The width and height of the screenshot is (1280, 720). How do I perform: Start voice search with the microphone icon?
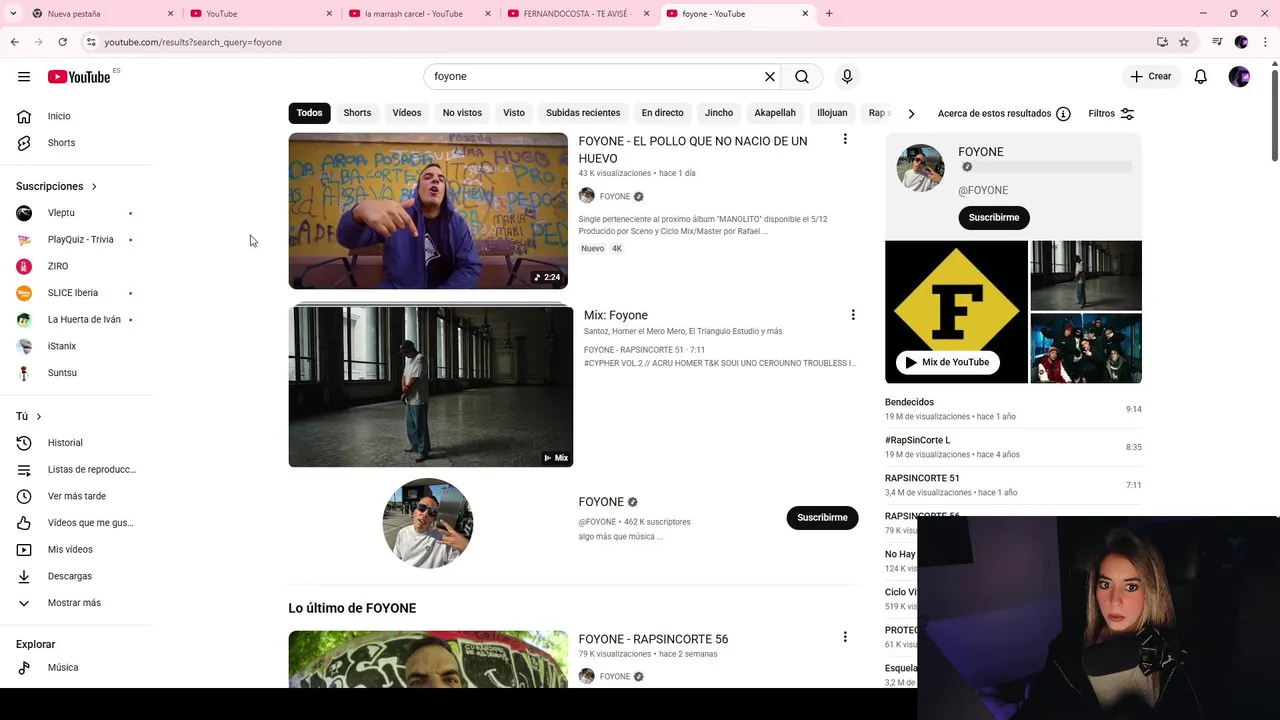tap(847, 77)
